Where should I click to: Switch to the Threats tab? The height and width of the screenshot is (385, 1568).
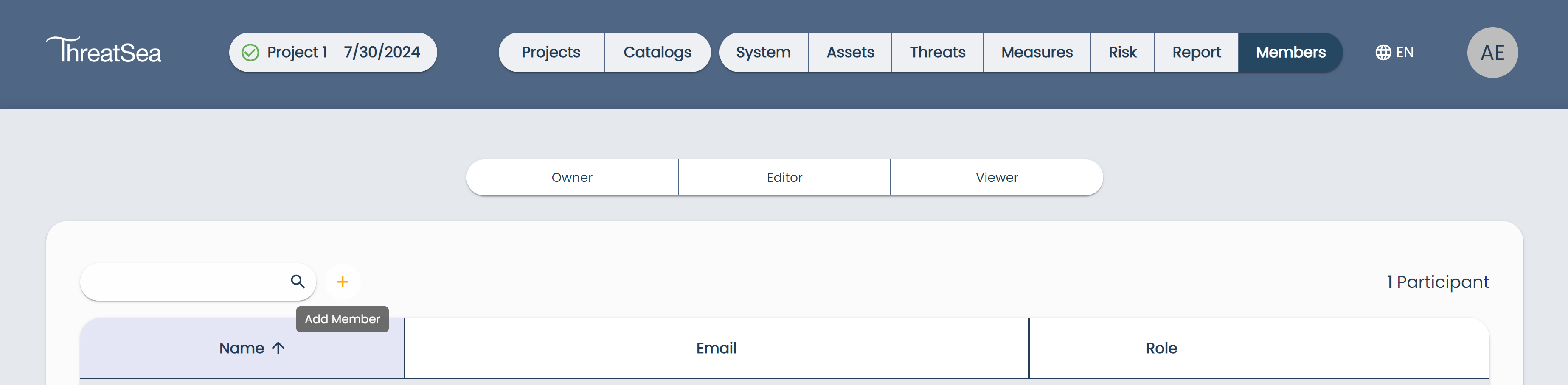coord(937,52)
